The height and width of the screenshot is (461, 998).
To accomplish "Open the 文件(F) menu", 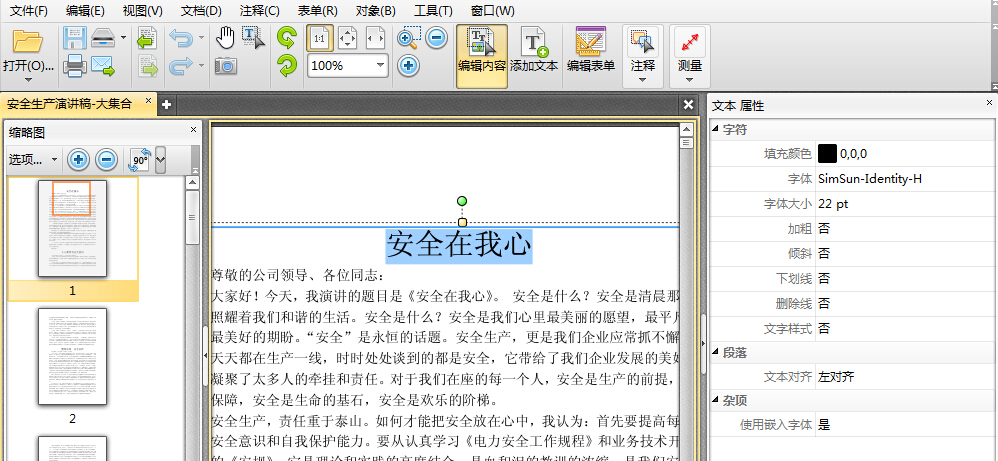I will [x=29, y=10].
